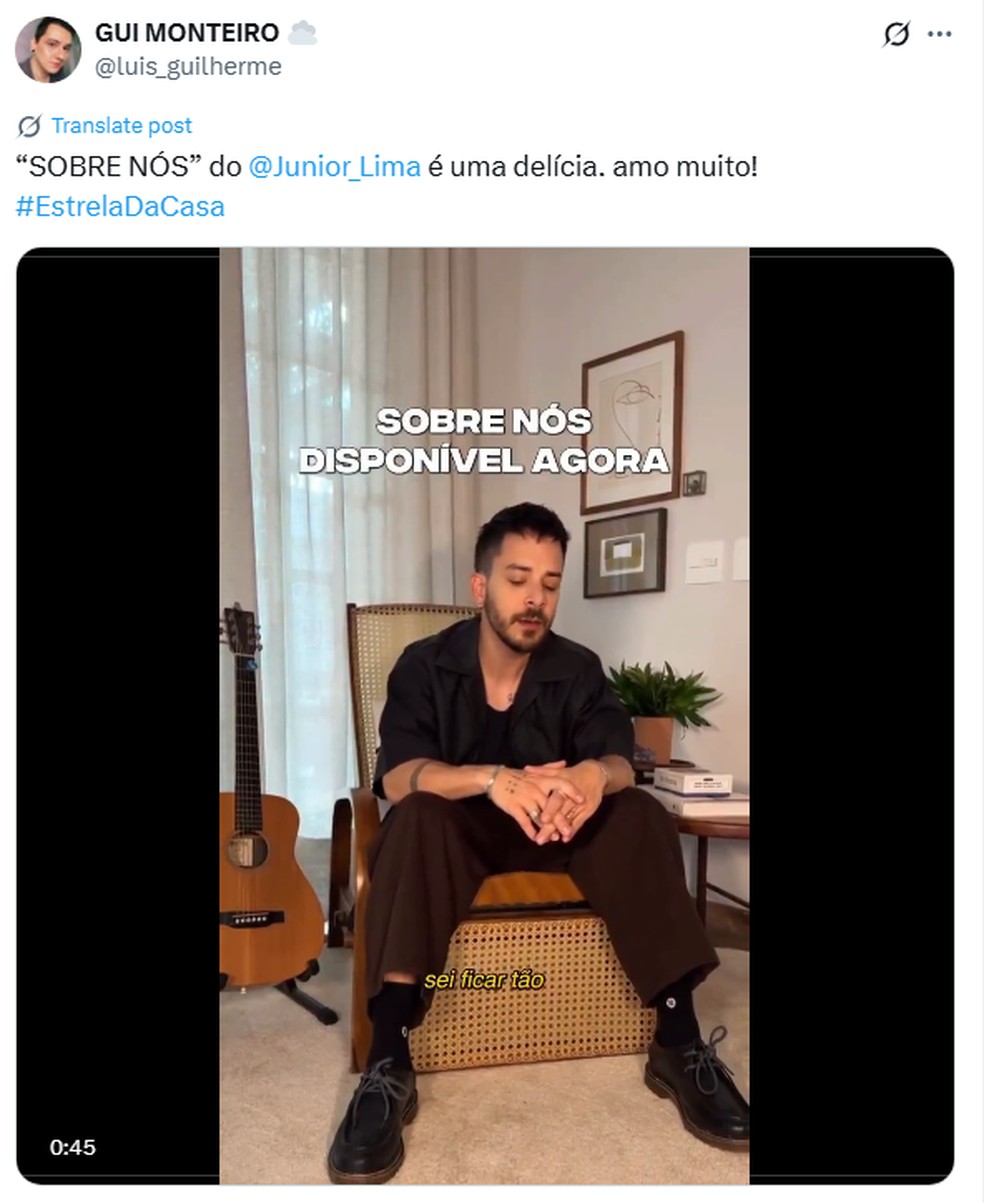This screenshot has width=984, height=1203.
Task: Open GUI MONTEIRO's profile avatar
Action: [48, 49]
